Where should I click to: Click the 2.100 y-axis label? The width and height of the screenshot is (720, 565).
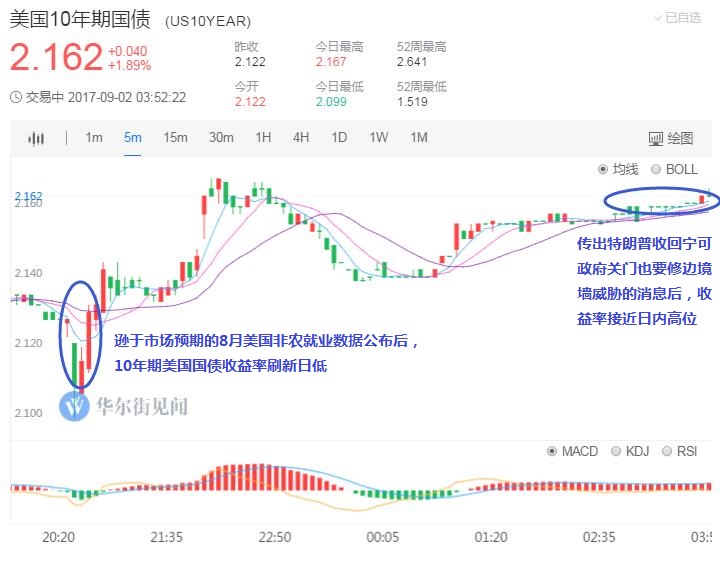pos(28,413)
